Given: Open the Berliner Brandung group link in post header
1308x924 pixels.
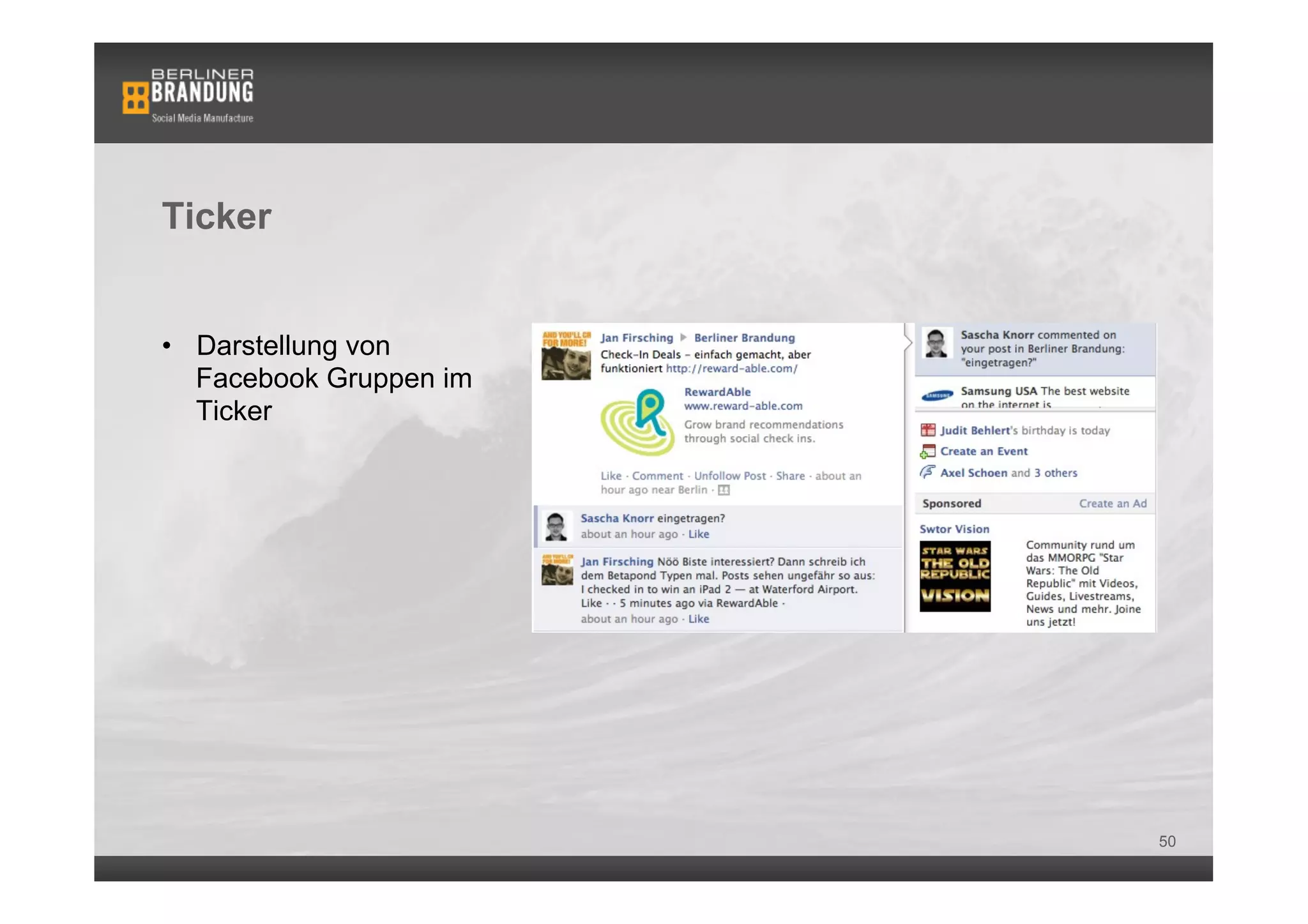Looking at the screenshot, I should [744, 338].
